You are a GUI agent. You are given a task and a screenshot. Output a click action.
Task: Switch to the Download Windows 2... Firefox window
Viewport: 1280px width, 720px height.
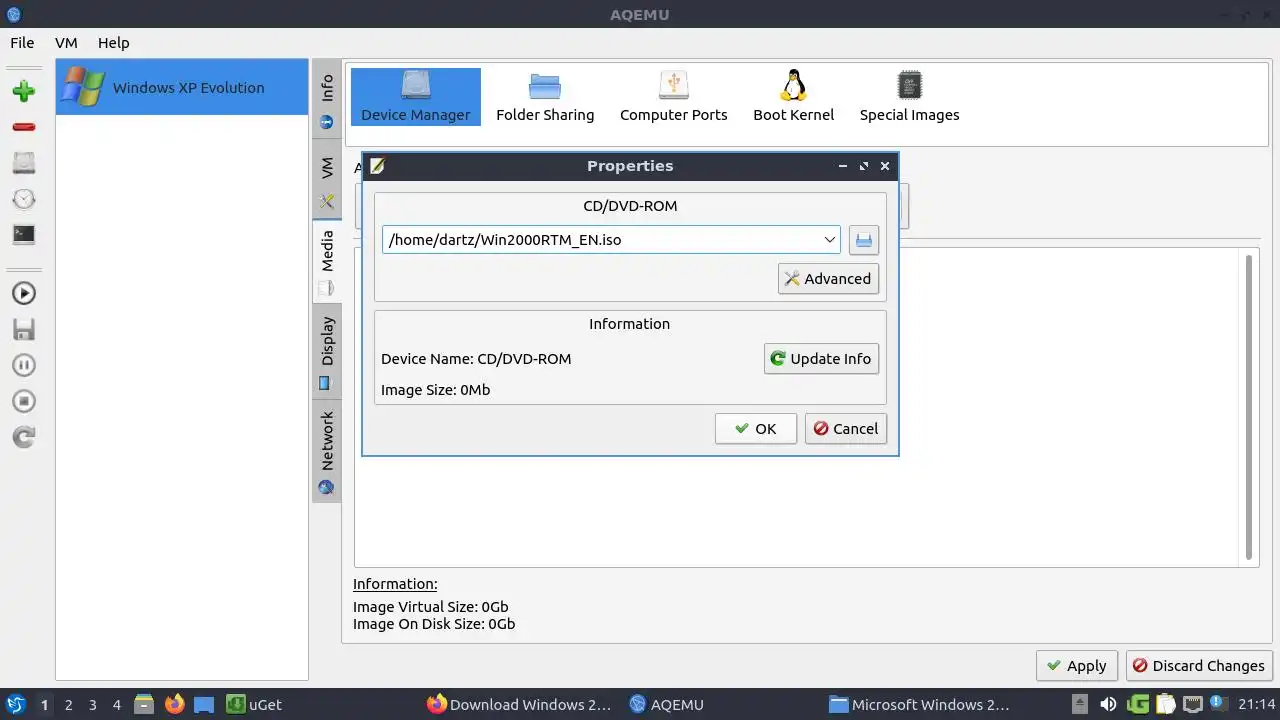point(519,705)
